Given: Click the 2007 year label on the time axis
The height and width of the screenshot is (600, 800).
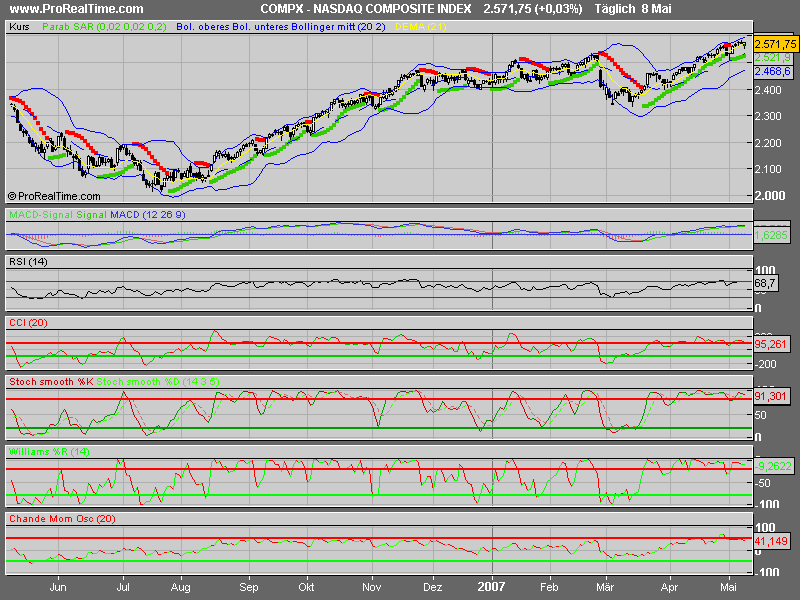Looking at the screenshot, I should click(x=491, y=587).
